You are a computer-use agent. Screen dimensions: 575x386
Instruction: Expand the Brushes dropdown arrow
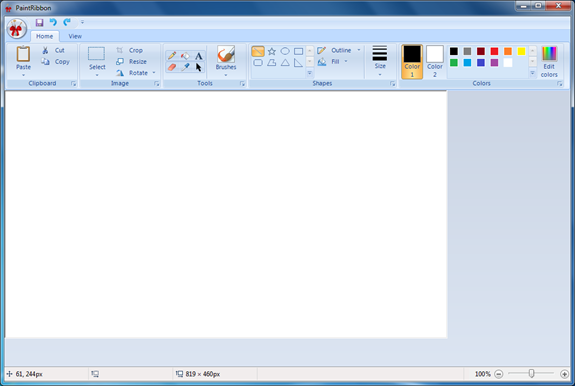tap(226, 75)
